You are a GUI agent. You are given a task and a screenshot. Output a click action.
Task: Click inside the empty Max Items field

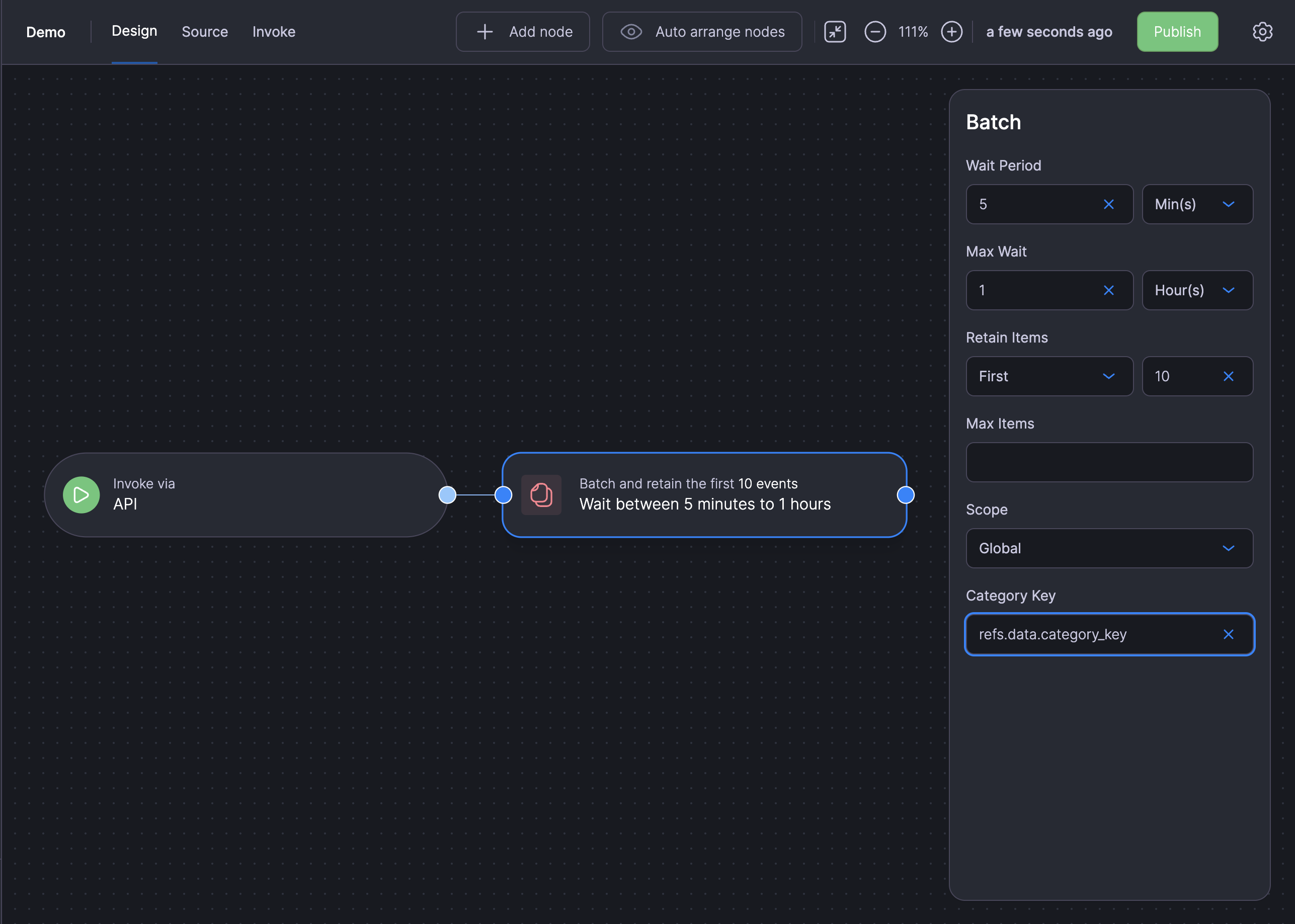1108,462
